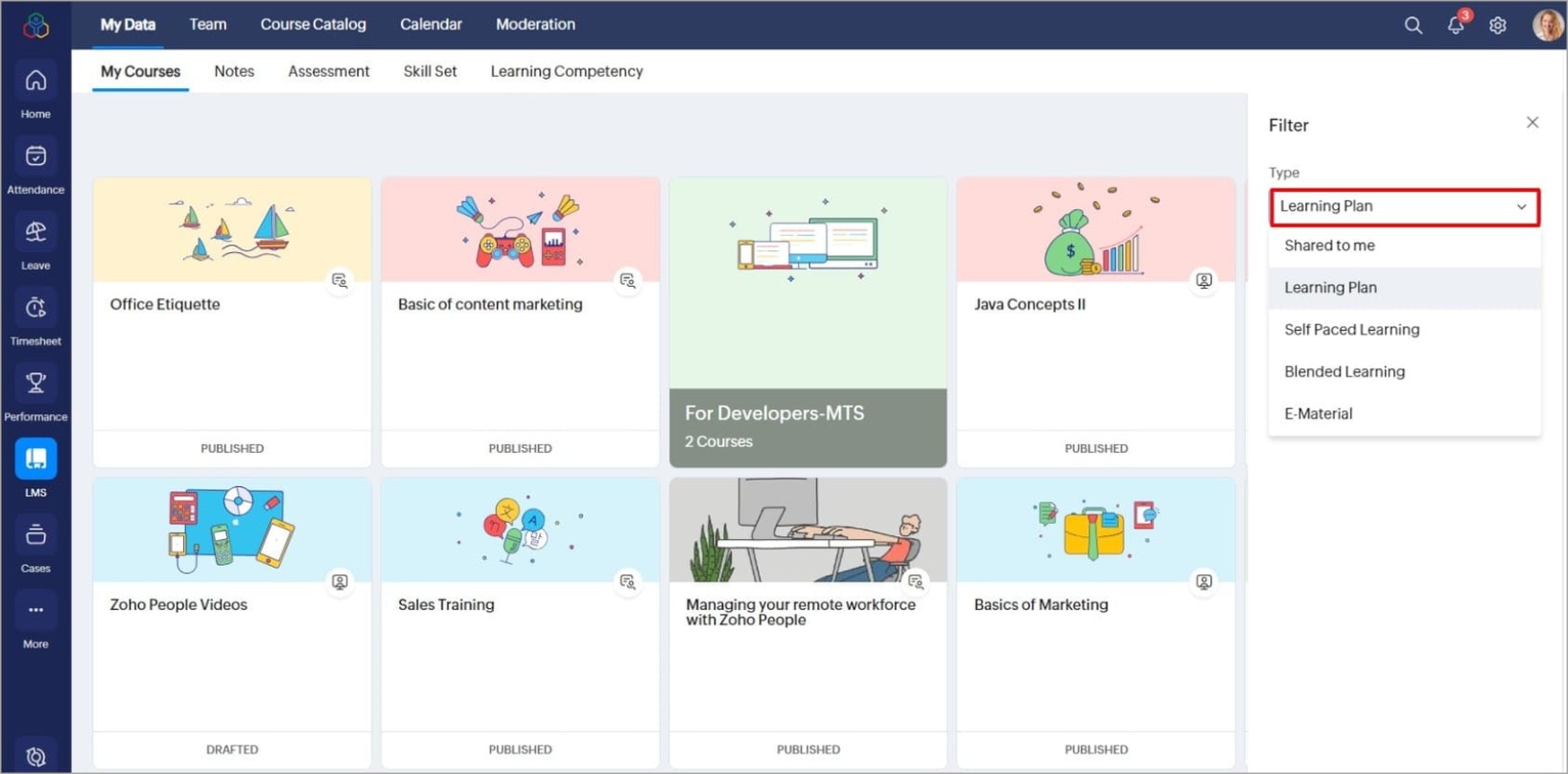Open the Office Etiquette course title
This screenshot has height=774, width=1568.
(x=165, y=305)
